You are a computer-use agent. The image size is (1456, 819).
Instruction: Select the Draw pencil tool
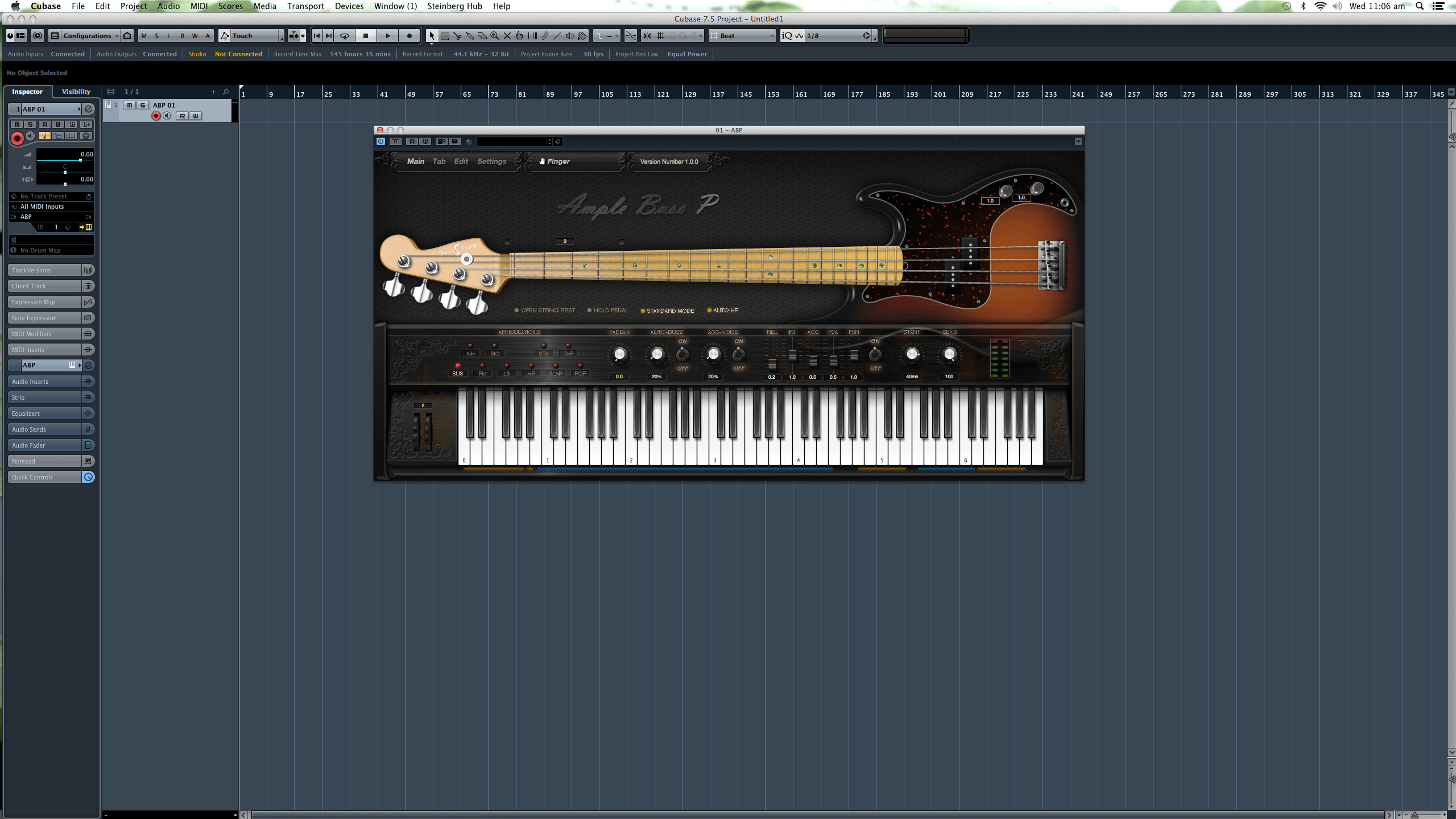(545, 35)
